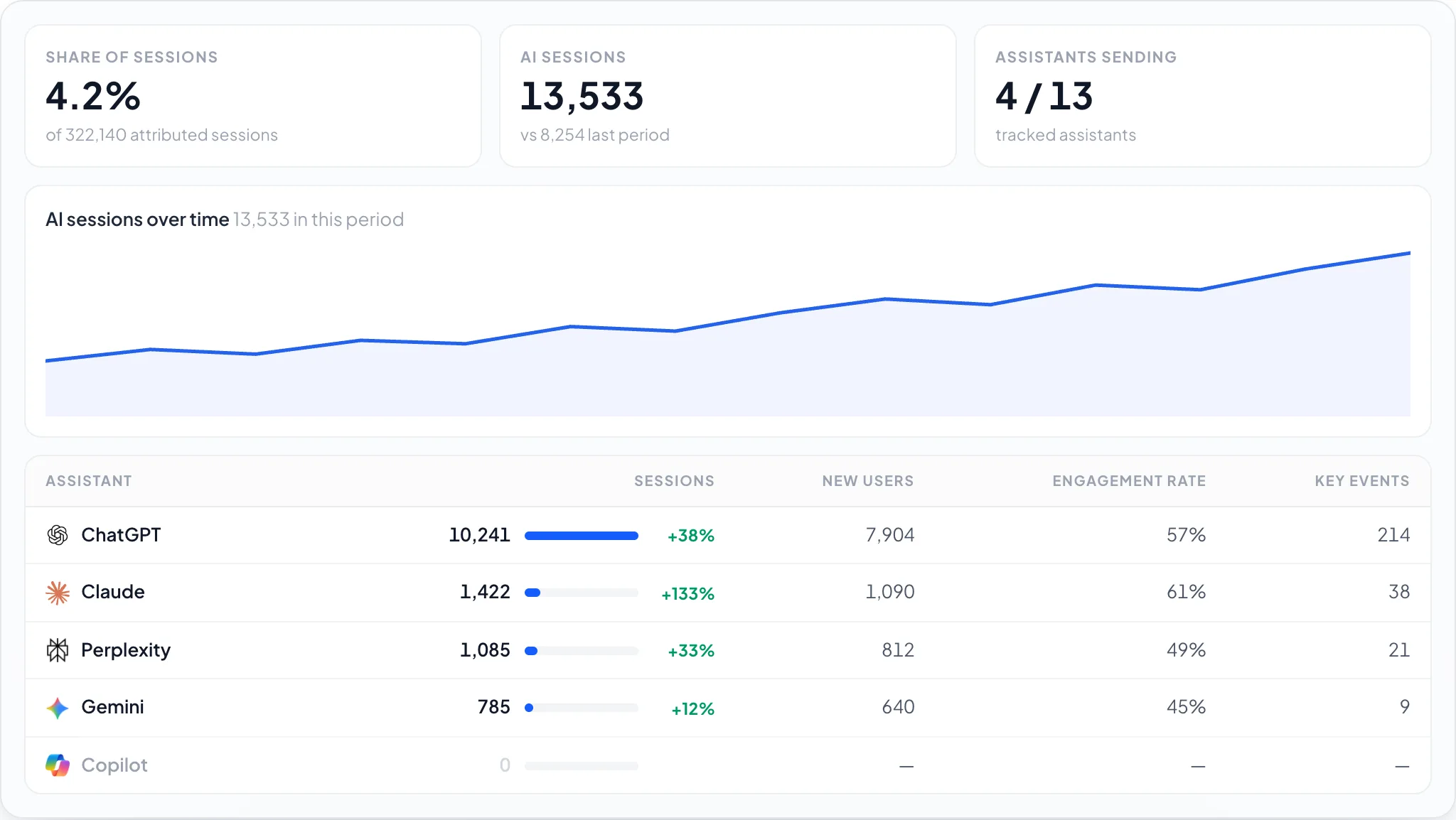The height and width of the screenshot is (820, 1456).
Task: Click the SHARE OF SESSIONS card label
Action: click(x=132, y=58)
